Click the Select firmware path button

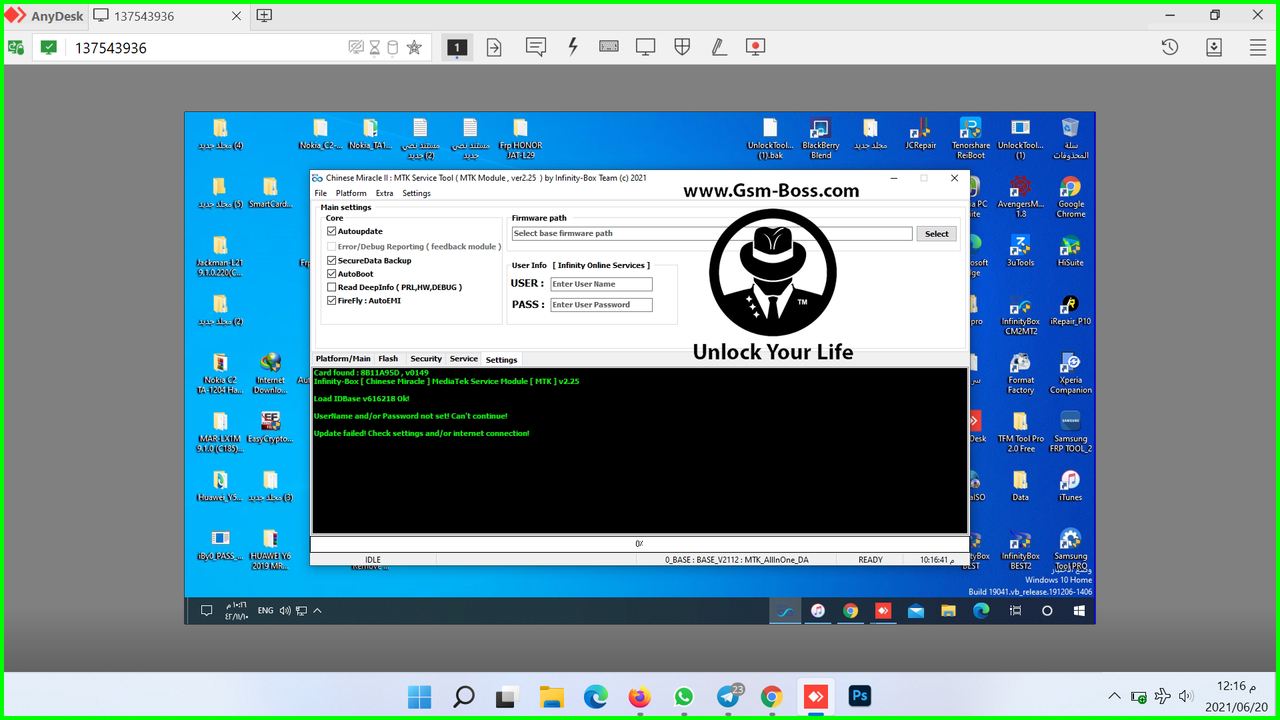[x=937, y=233]
